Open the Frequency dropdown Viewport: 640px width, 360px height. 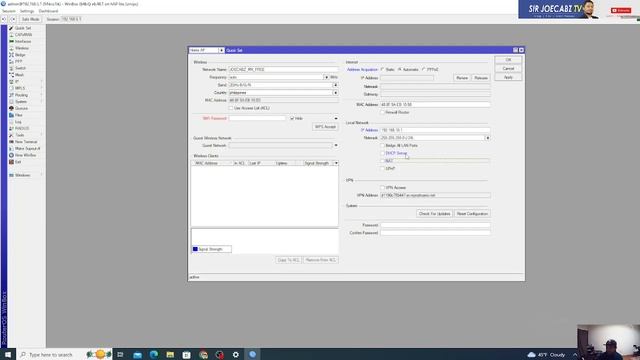click(x=326, y=77)
